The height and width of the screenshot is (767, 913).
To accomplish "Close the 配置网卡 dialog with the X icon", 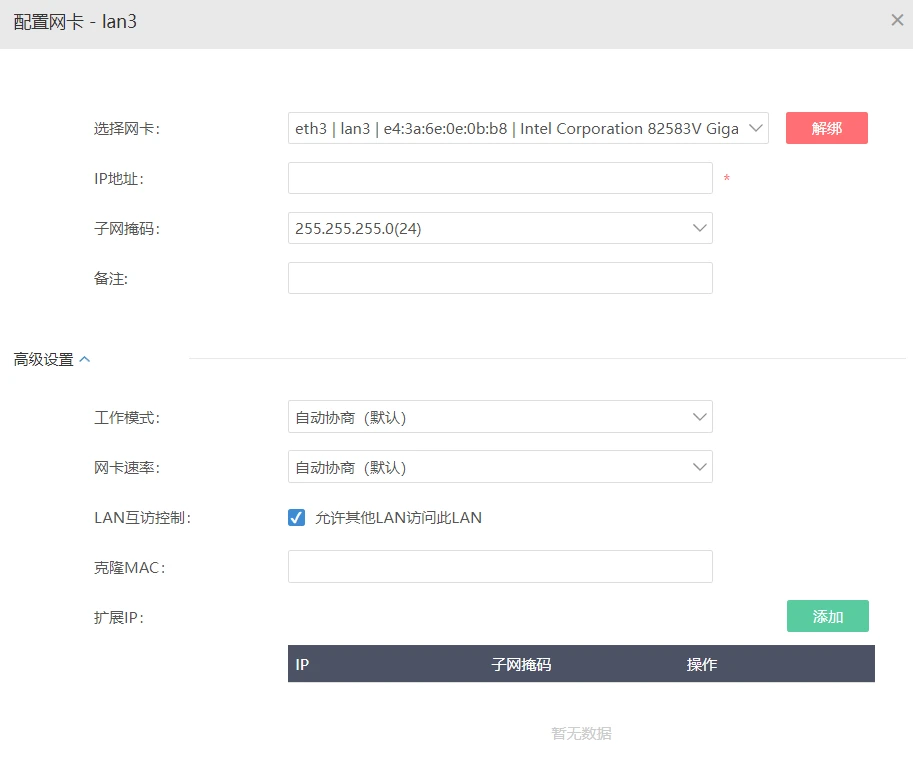I will click(897, 20).
